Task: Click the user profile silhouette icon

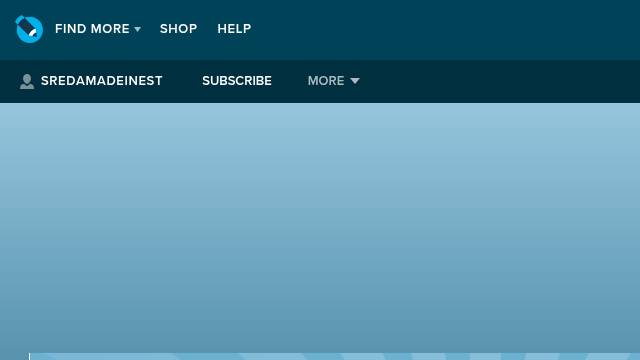Action: (x=27, y=81)
